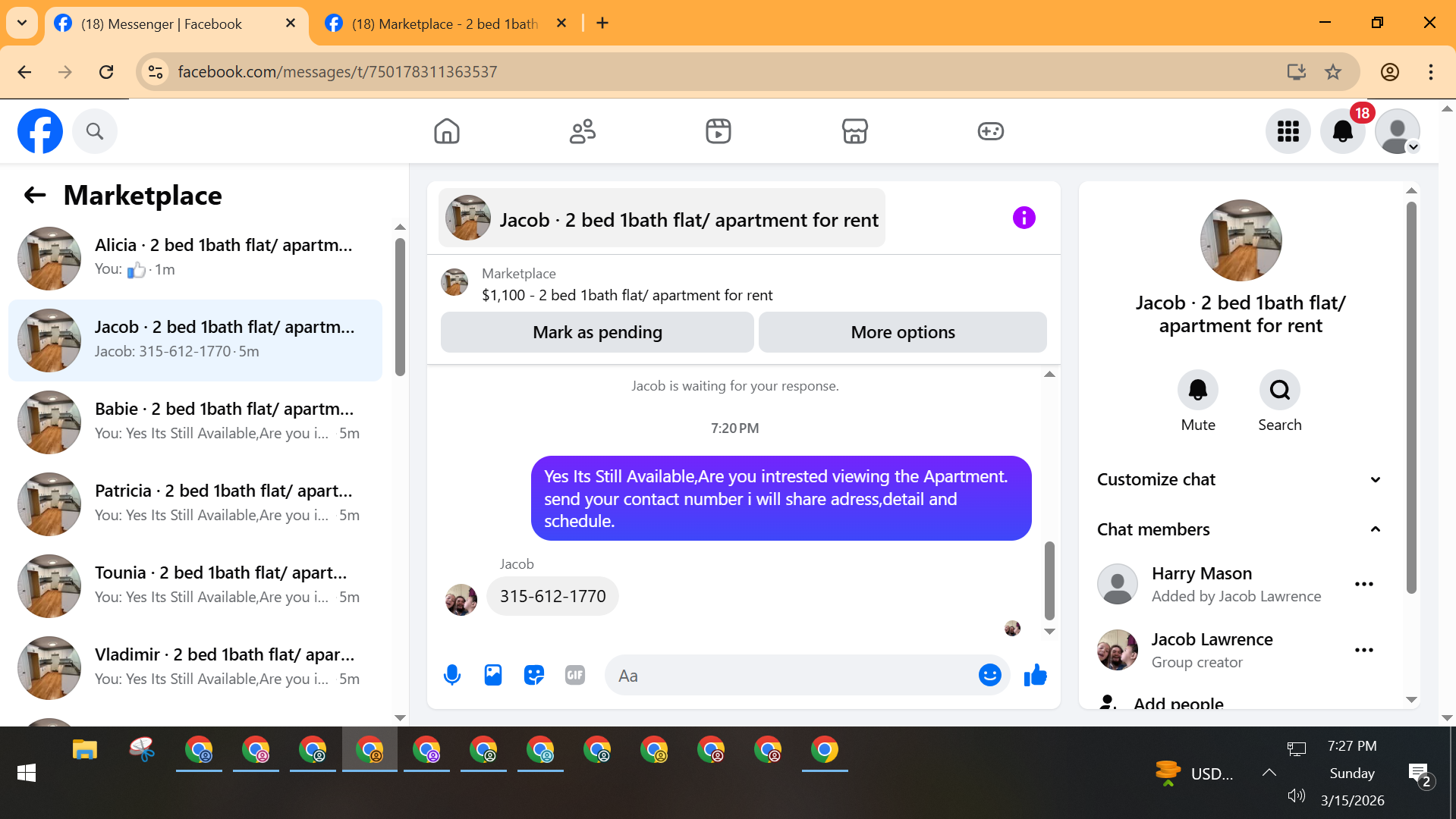The width and height of the screenshot is (1456, 819).
Task: Bookmark this page with the star
Action: [x=1333, y=72]
